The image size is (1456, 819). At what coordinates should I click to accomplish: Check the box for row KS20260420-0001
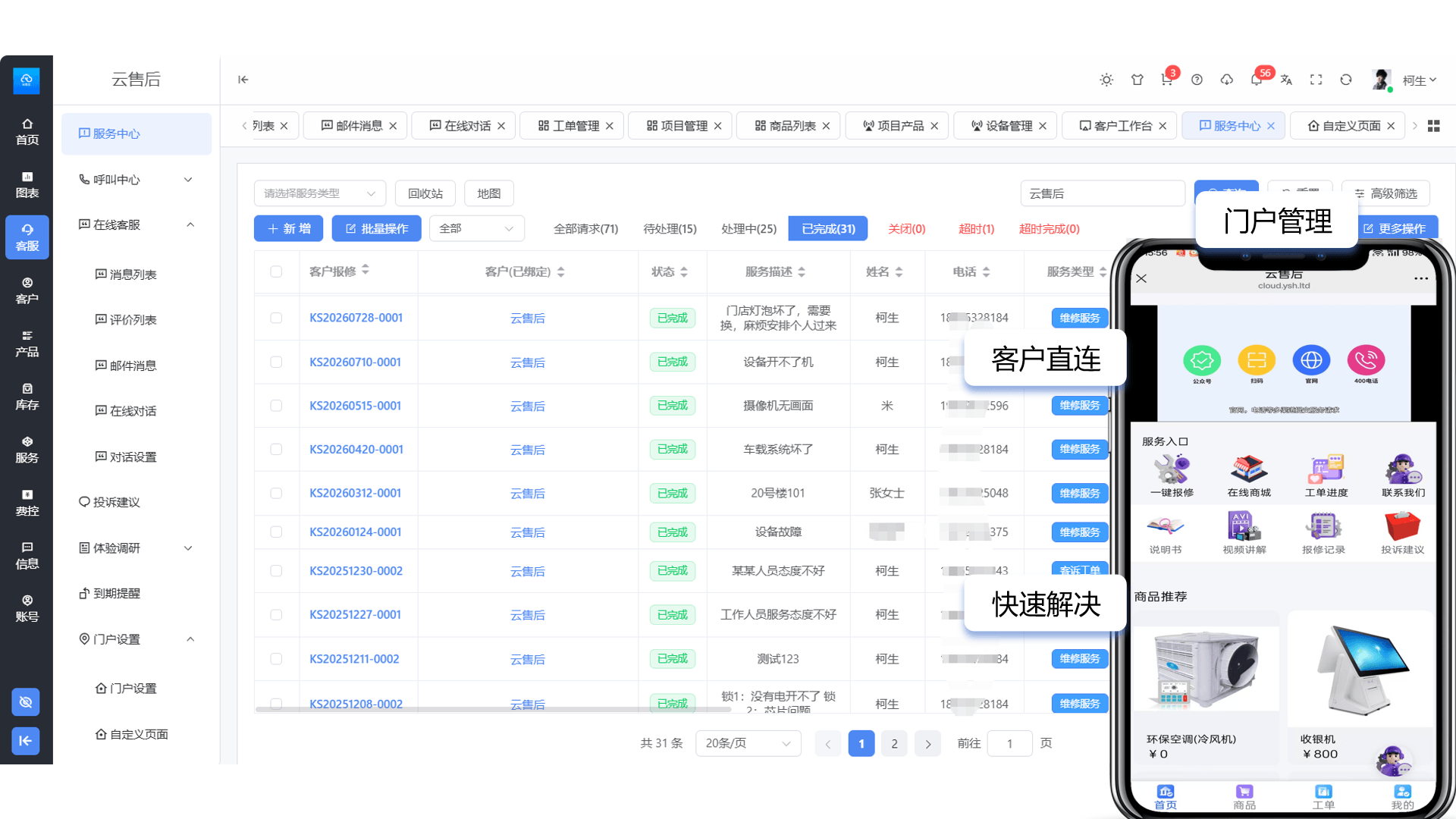click(x=276, y=449)
